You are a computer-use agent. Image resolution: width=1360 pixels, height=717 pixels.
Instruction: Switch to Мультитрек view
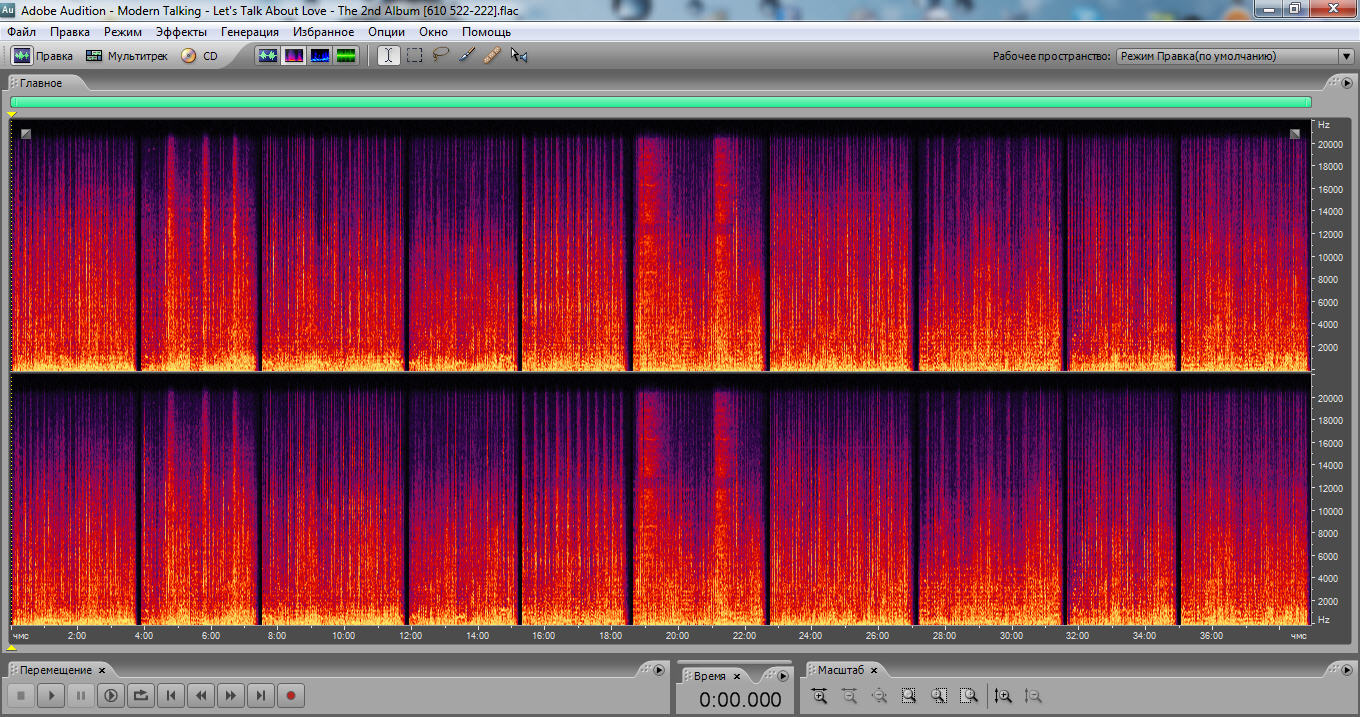pyautogui.click(x=127, y=56)
